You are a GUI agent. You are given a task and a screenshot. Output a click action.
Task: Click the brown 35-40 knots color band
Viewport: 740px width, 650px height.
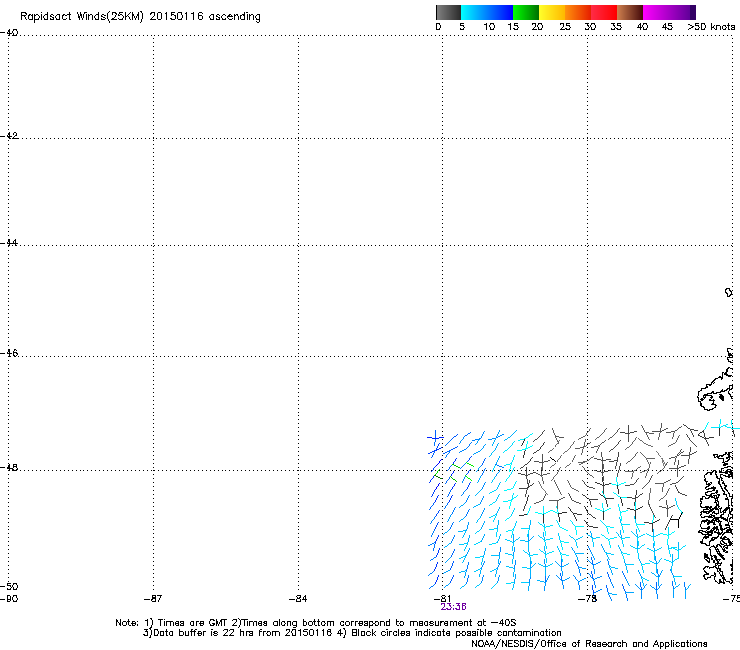point(630,12)
